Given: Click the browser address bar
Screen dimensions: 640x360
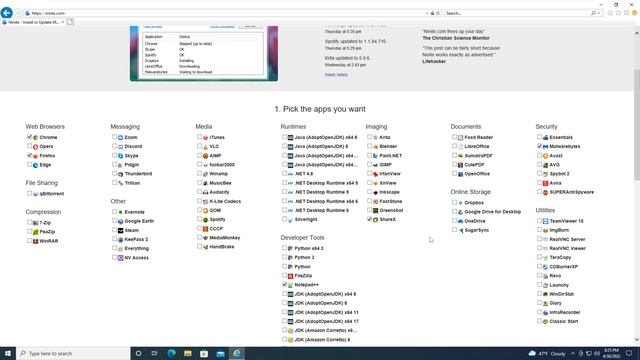Looking at the screenshot, I should point(224,13).
